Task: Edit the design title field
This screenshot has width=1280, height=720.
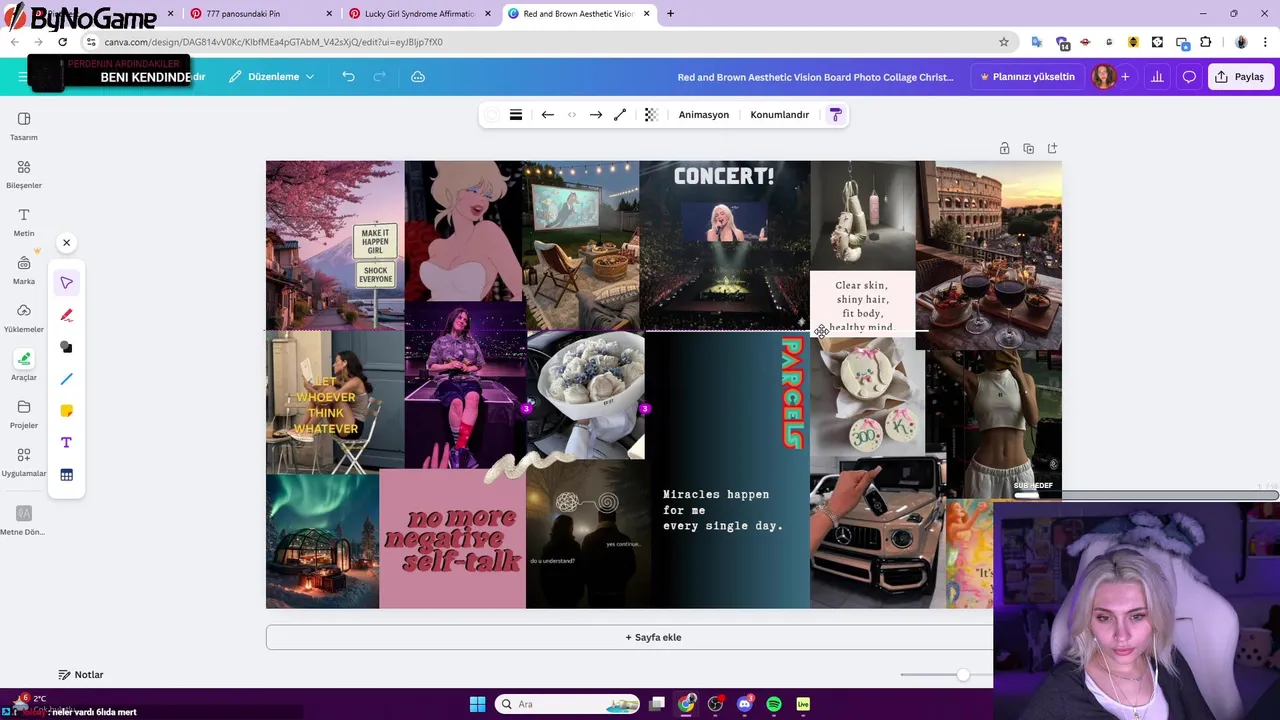Action: [815, 77]
